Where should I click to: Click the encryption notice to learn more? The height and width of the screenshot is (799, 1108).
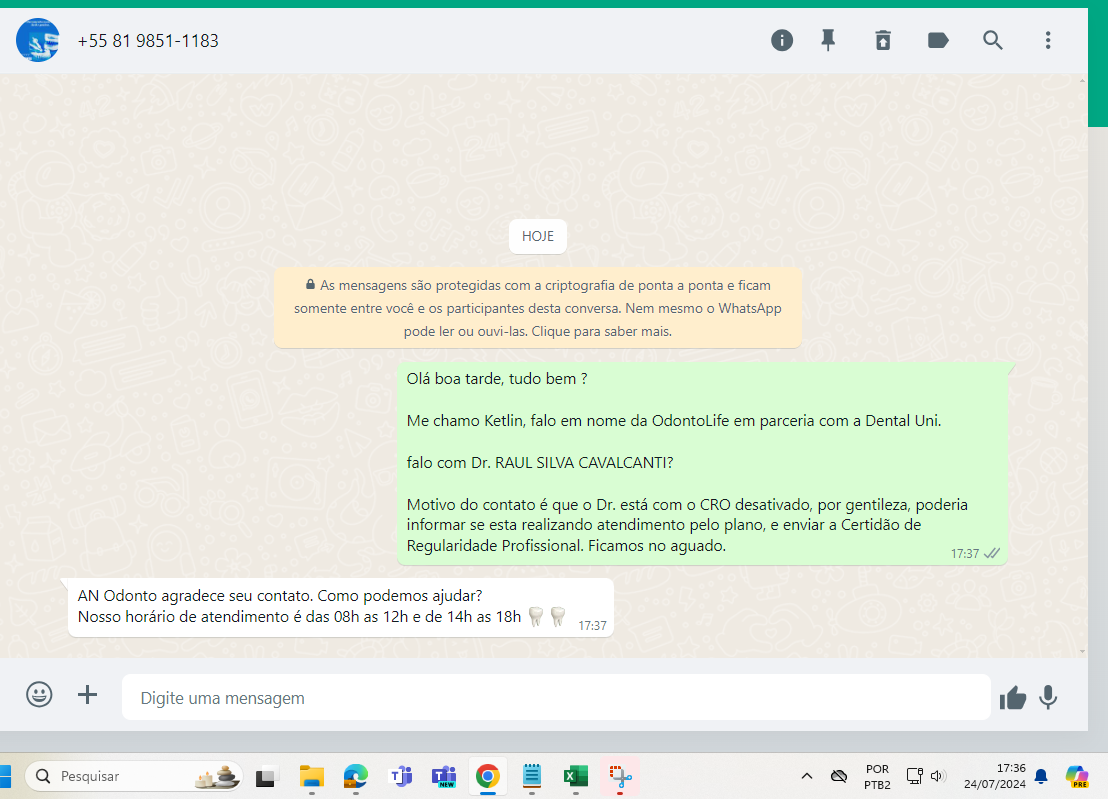pyautogui.click(x=538, y=308)
